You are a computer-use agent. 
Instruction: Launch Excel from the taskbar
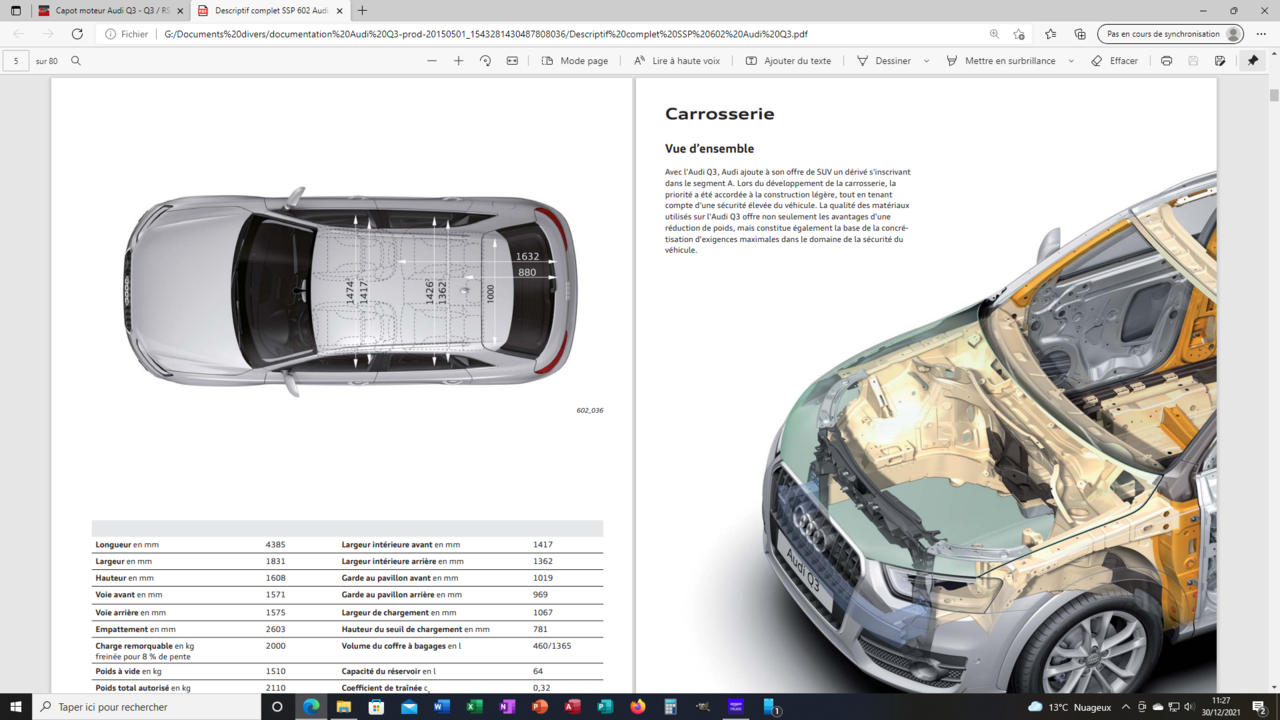pos(474,707)
